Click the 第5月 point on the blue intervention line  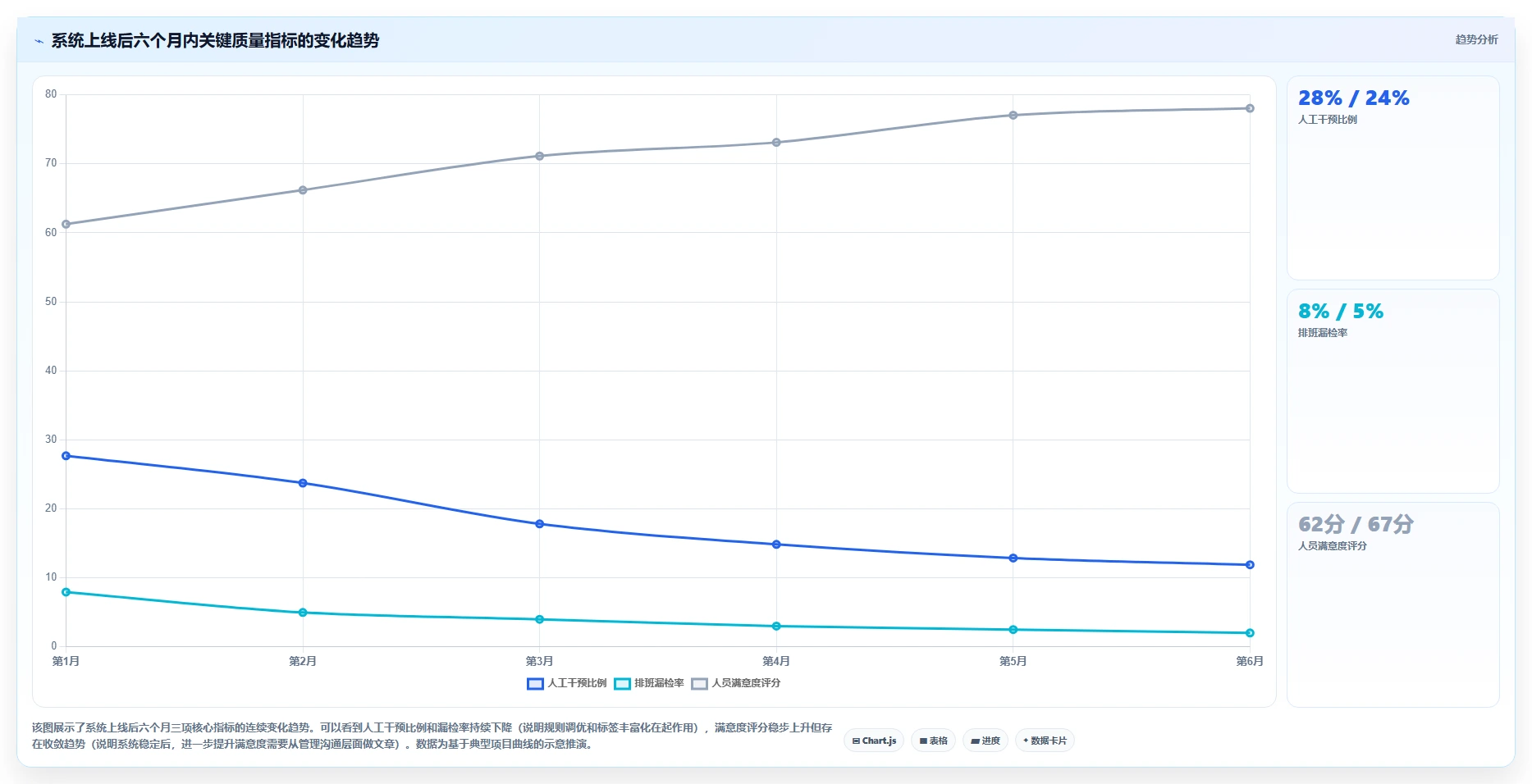(x=1013, y=558)
